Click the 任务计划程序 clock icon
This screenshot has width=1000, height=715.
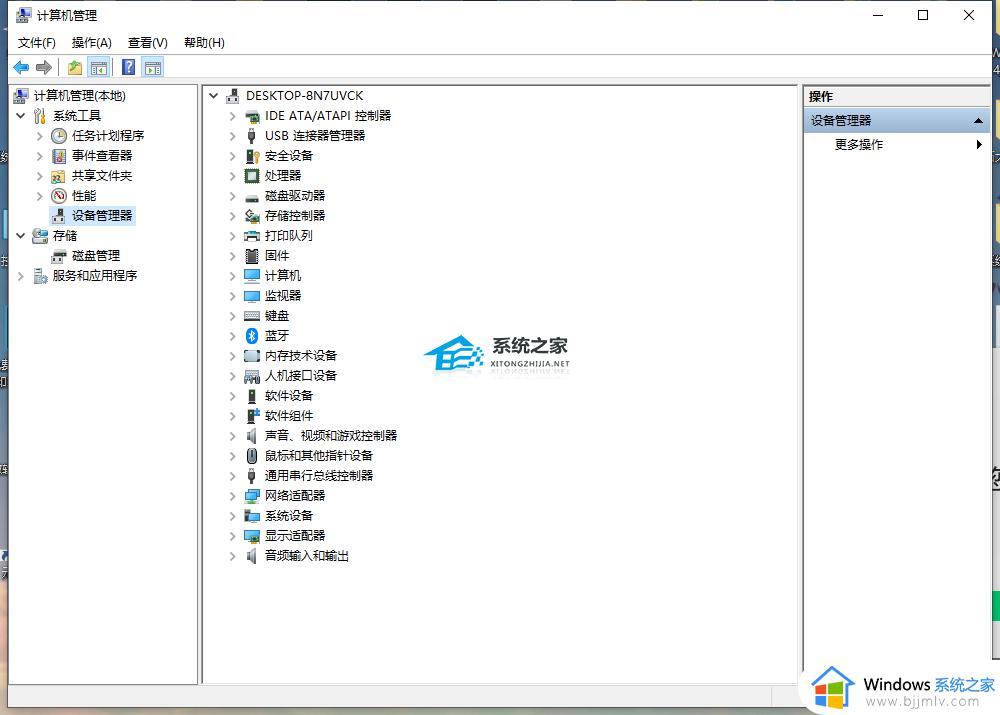(x=59, y=136)
